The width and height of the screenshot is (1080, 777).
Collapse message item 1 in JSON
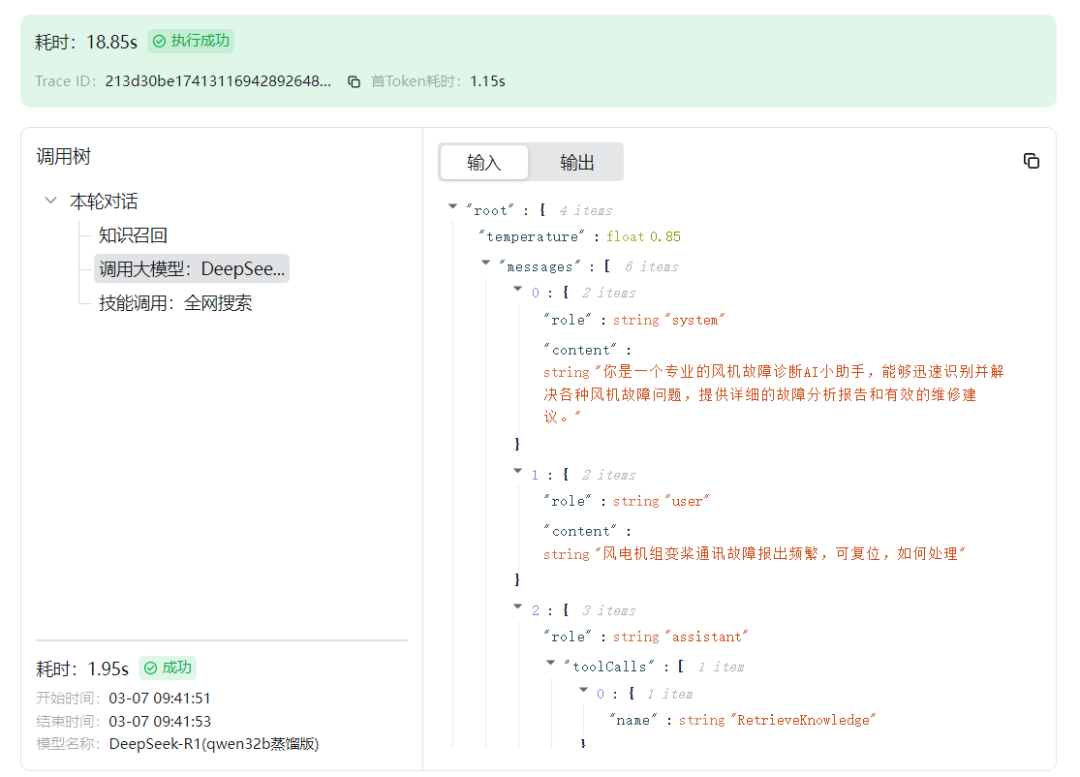tap(518, 472)
